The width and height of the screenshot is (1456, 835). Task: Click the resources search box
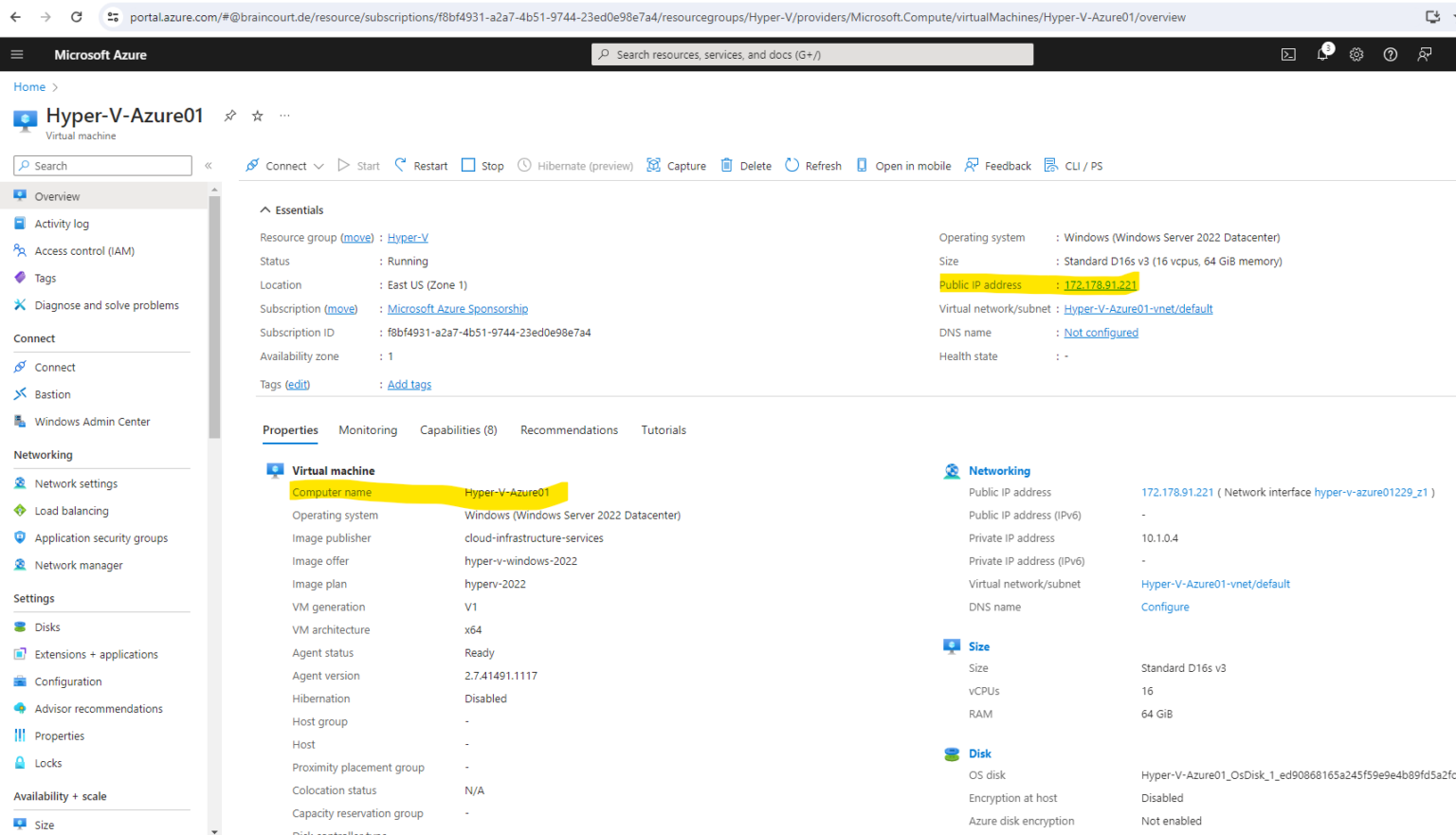tap(811, 54)
